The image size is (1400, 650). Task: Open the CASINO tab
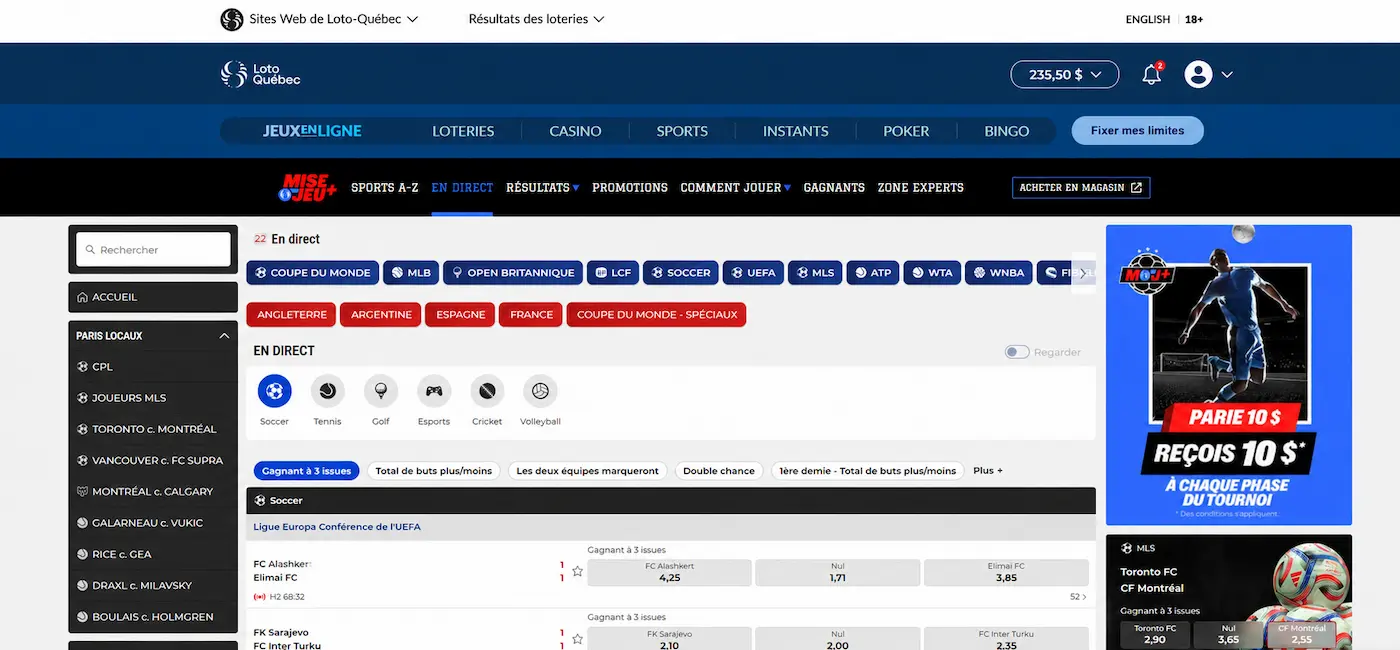575,131
